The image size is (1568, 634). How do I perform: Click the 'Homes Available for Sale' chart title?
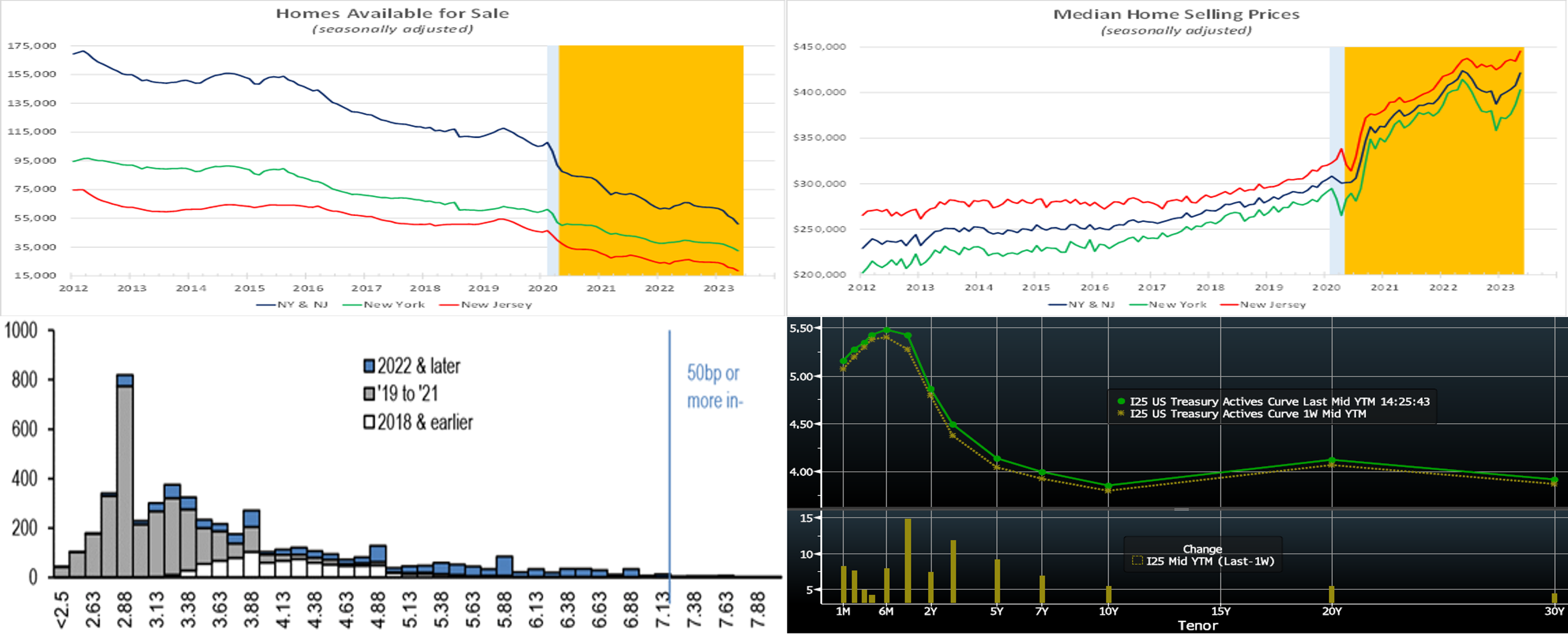(x=392, y=13)
